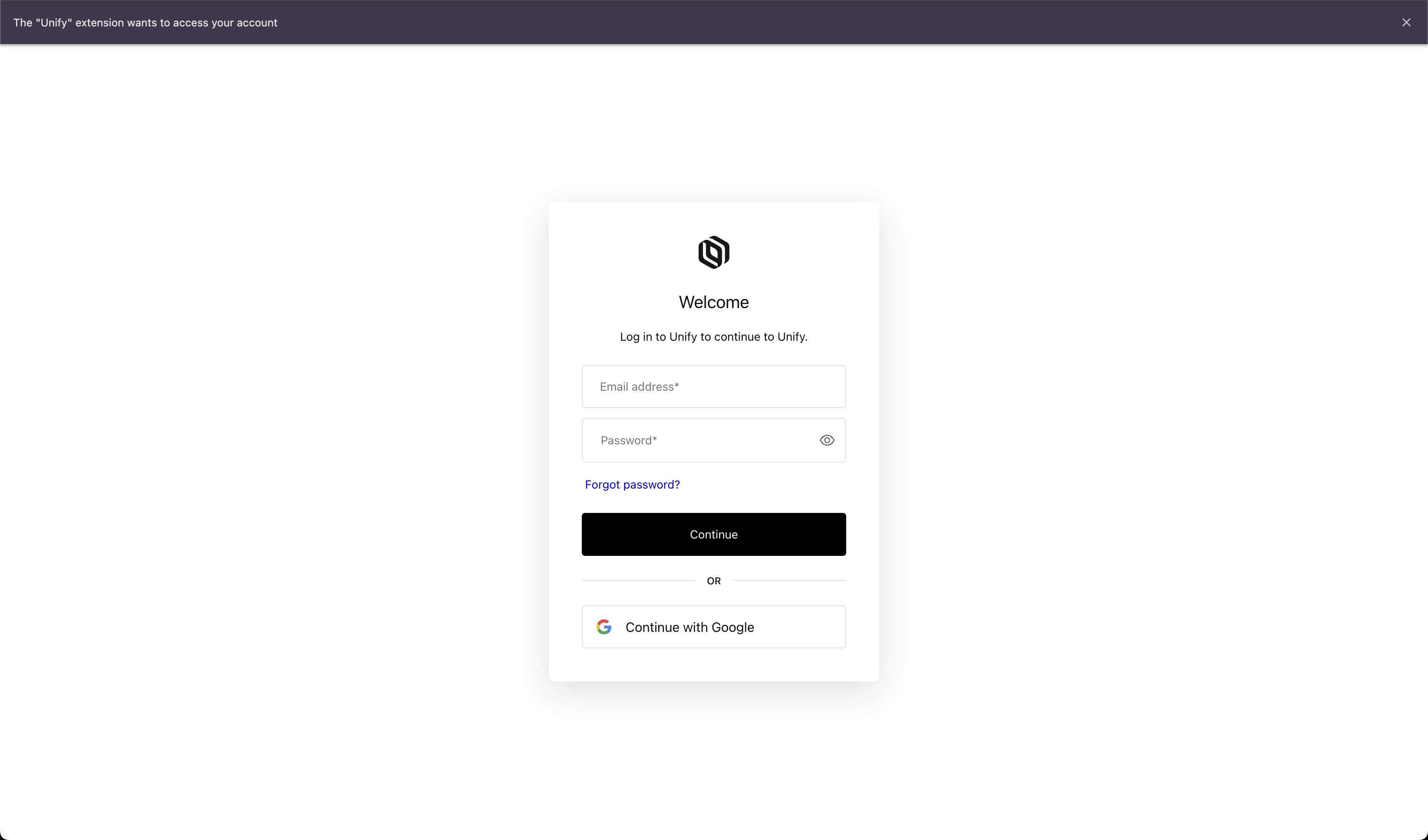The width and height of the screenshot is (1428, 840).
Task: Sign in via Continue with Google button
Action: (x=714, y=627)
